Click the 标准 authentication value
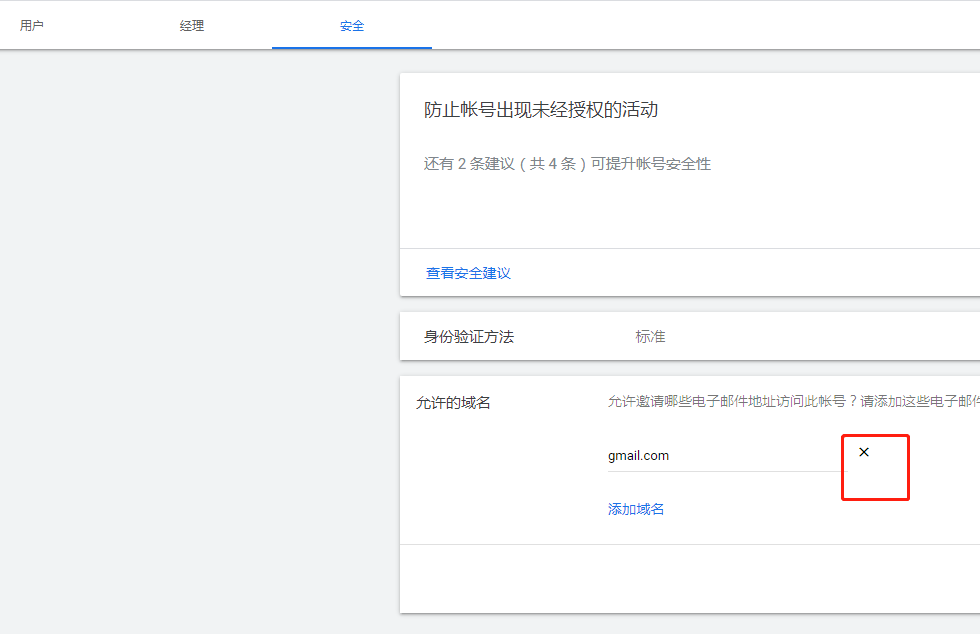 click(650, 336)
